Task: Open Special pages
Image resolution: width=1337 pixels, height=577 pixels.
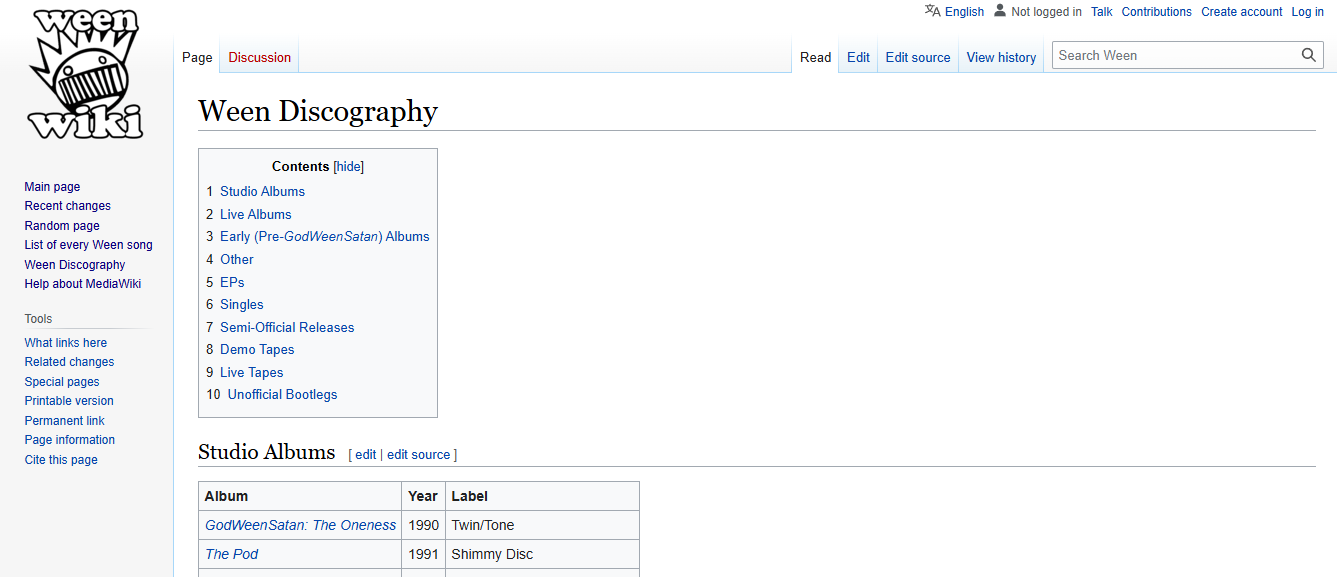Action: pos(62,382)
